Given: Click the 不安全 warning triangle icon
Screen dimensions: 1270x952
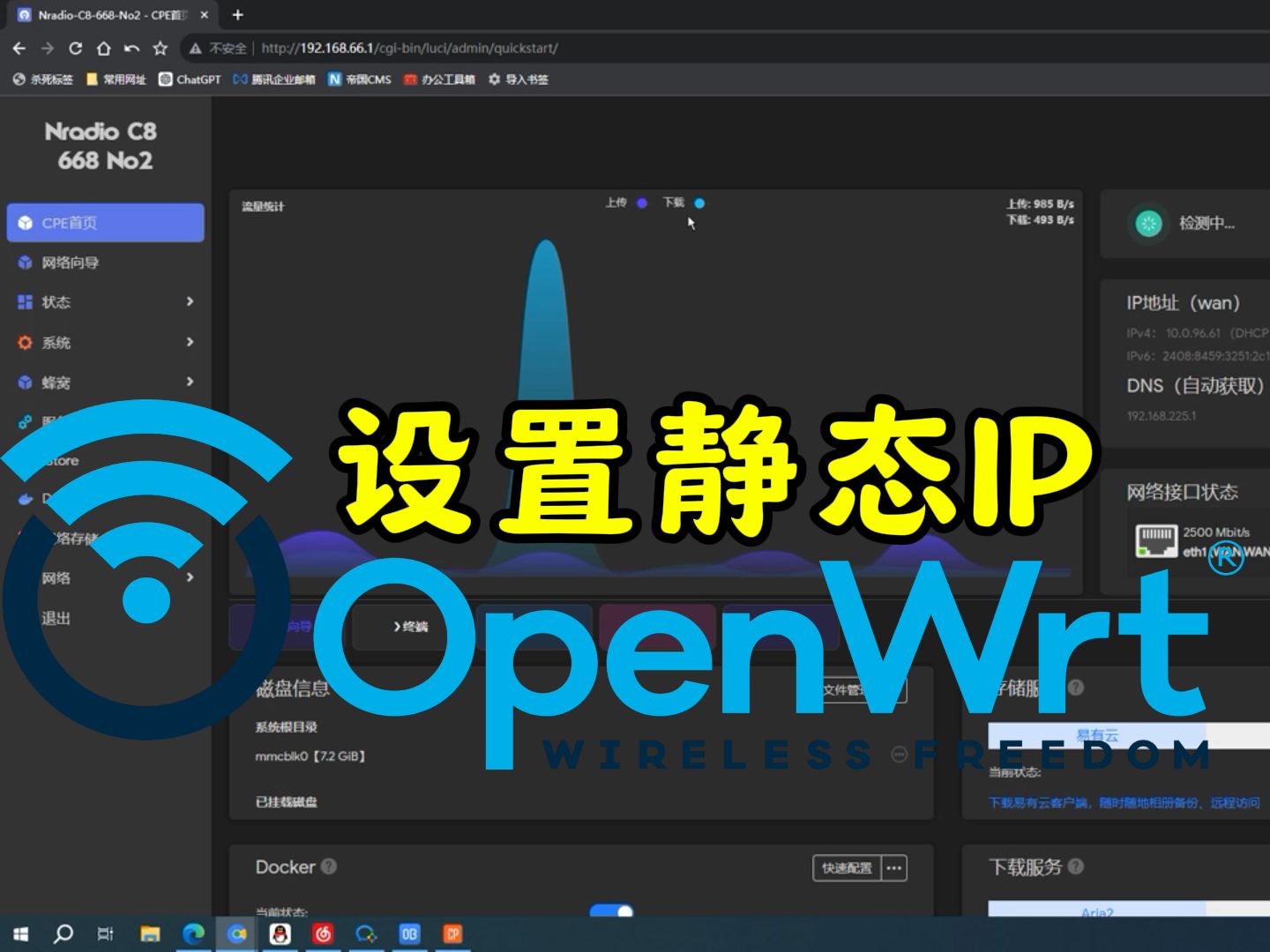Looking at the screenshot, I should tap(196, 48).
